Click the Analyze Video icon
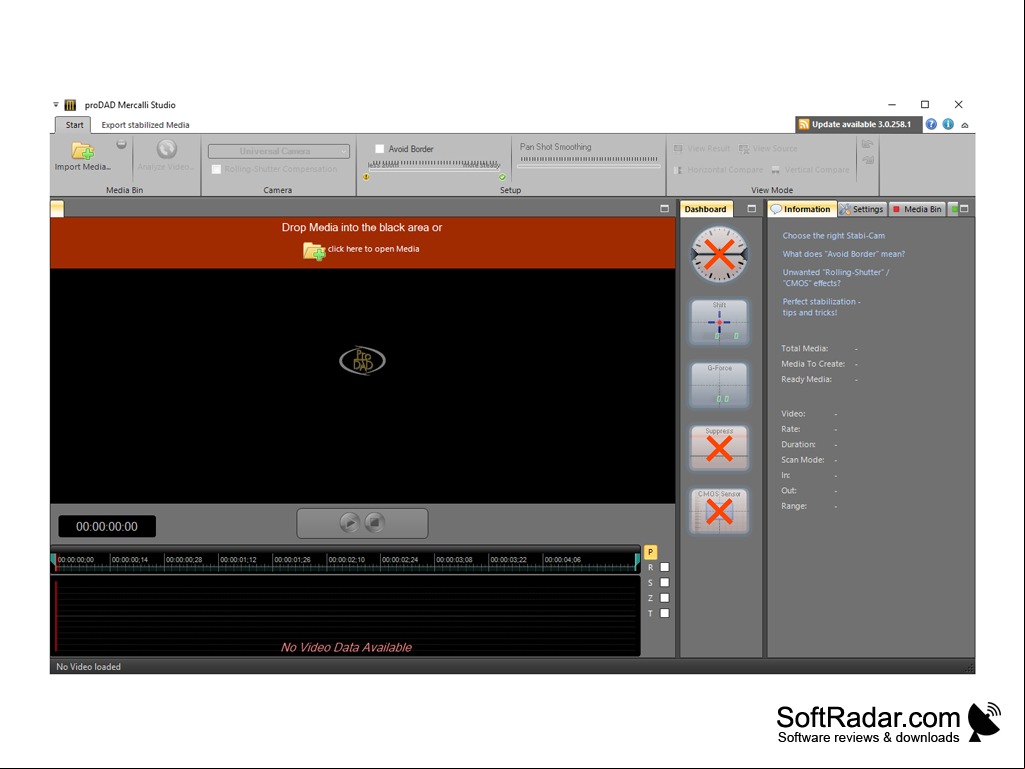Image resolution: width=1025 pixels, height=769 pixels. (x=167, y=150)
